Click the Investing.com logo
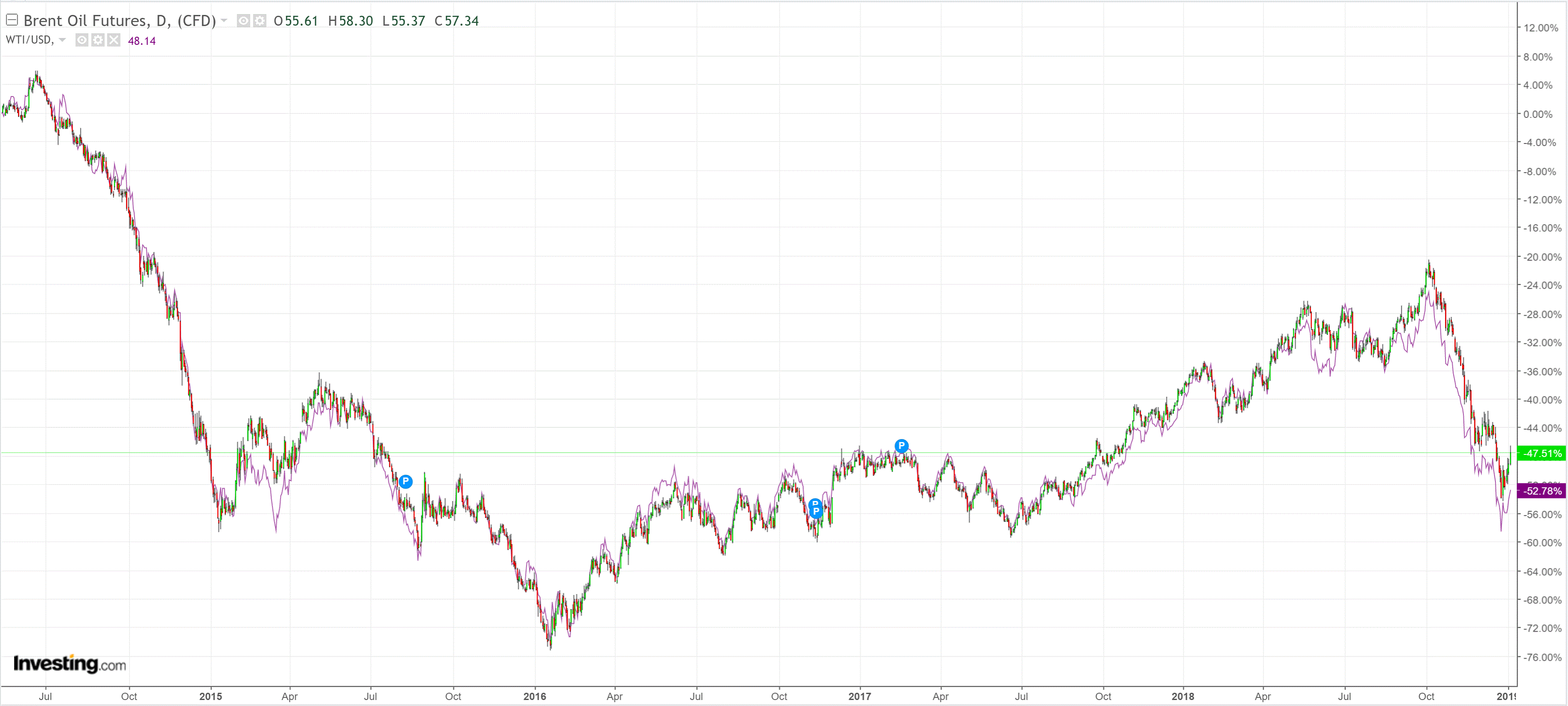The image size is (1568, 706). (70, 663)
